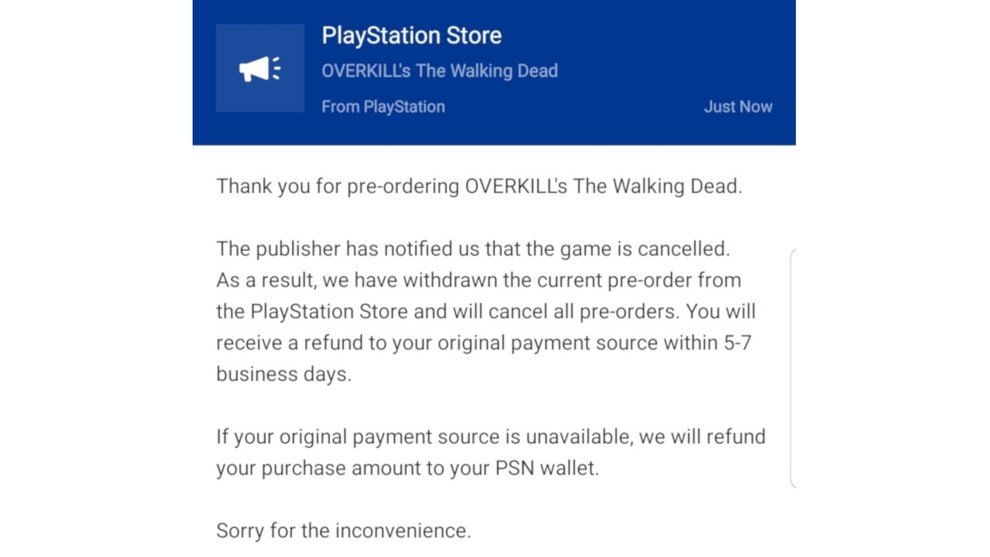The image size is (990, 557).
Task: Click the Sorry for the inconvenience line
Action: tap(343, 530)
